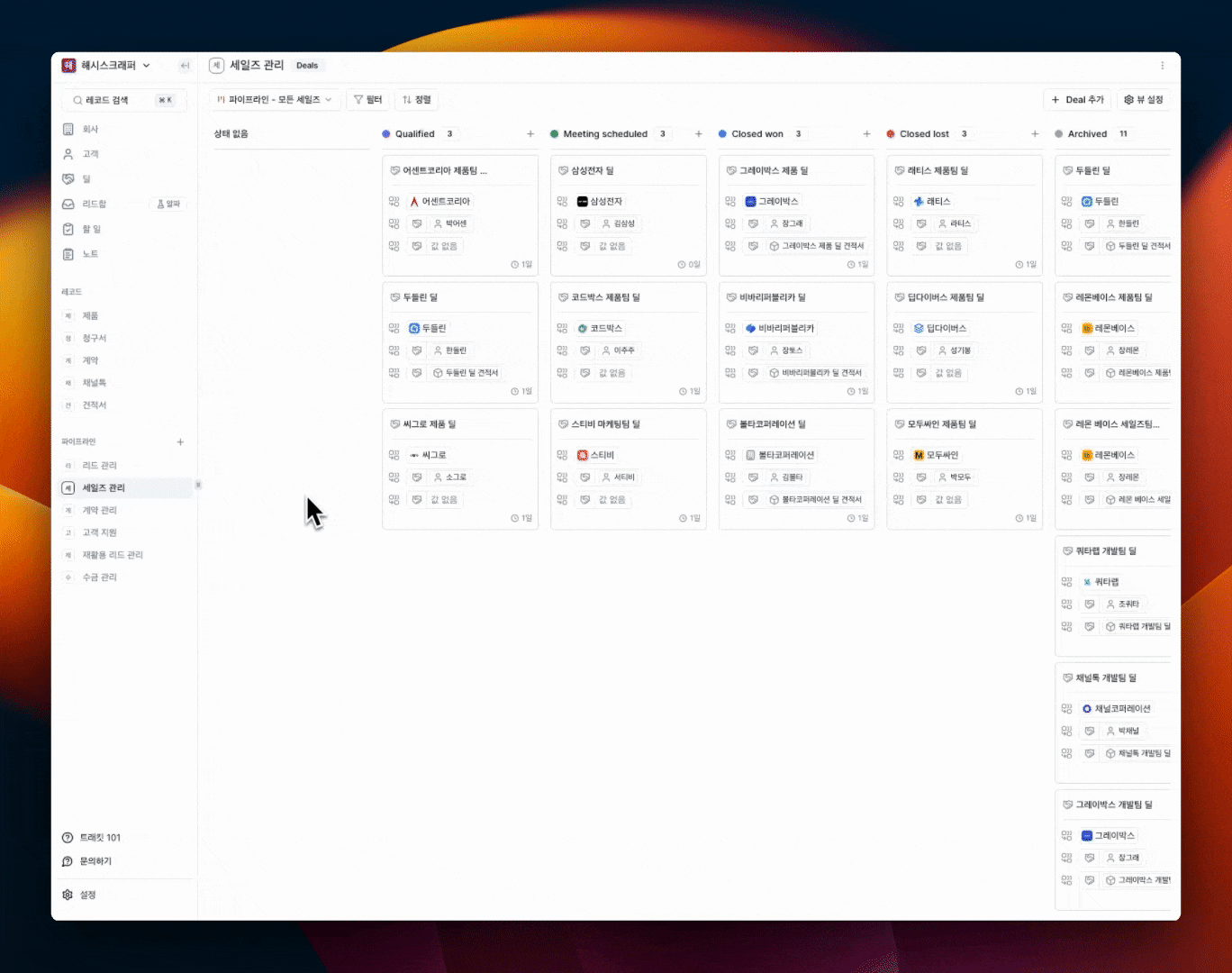Click the 노트 notepad icon in sidebar
The height and width of the screenshot is (973, 1232).
click(68, 254)
